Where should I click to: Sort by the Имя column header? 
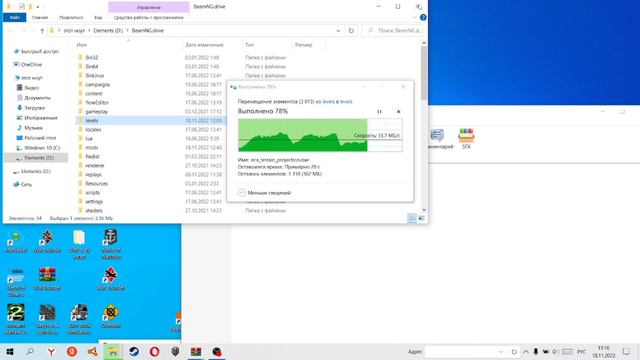point(82,45)
